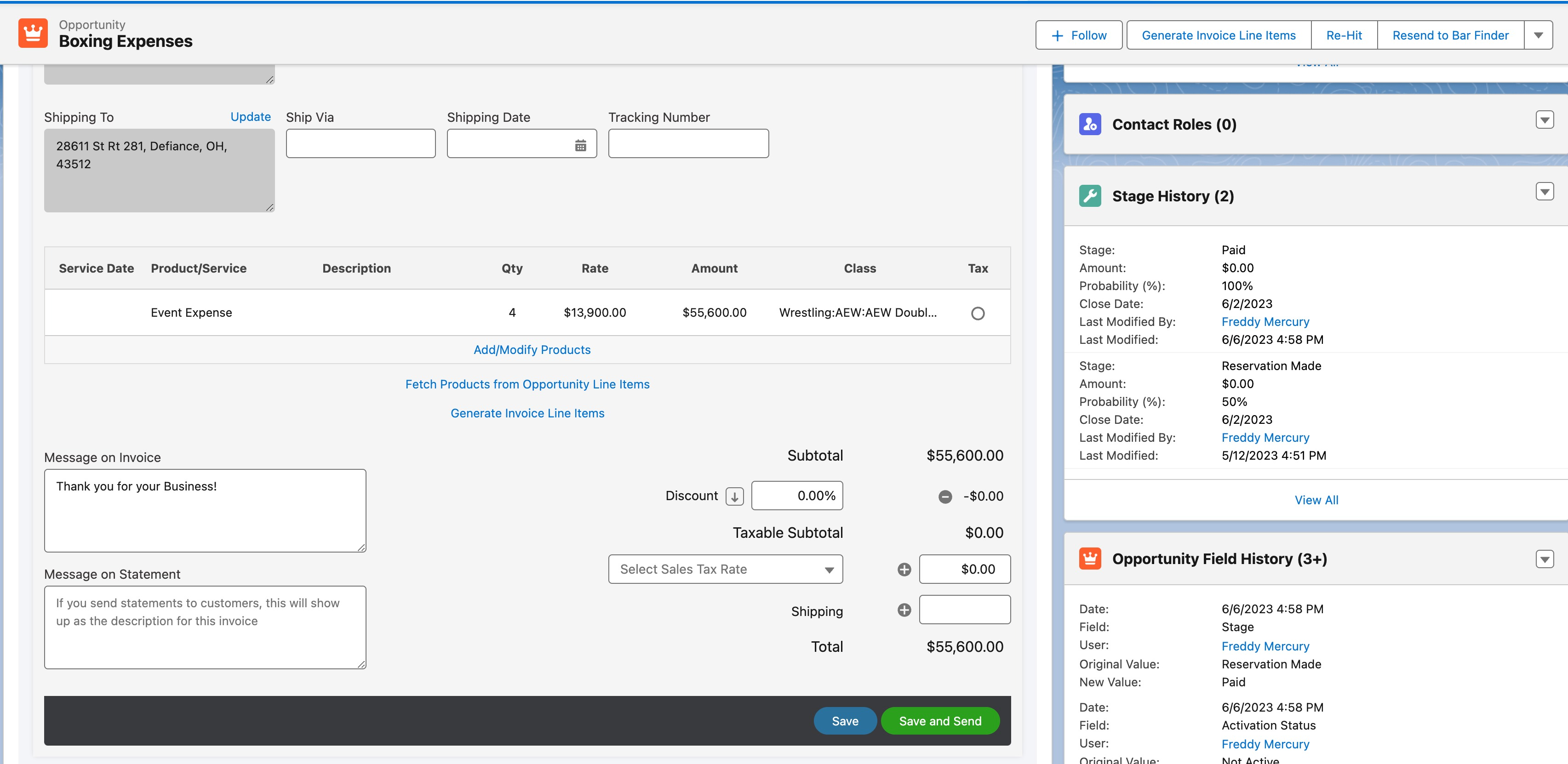
Task: Collapse the Stage History panel
Action: click(1544, 191)
